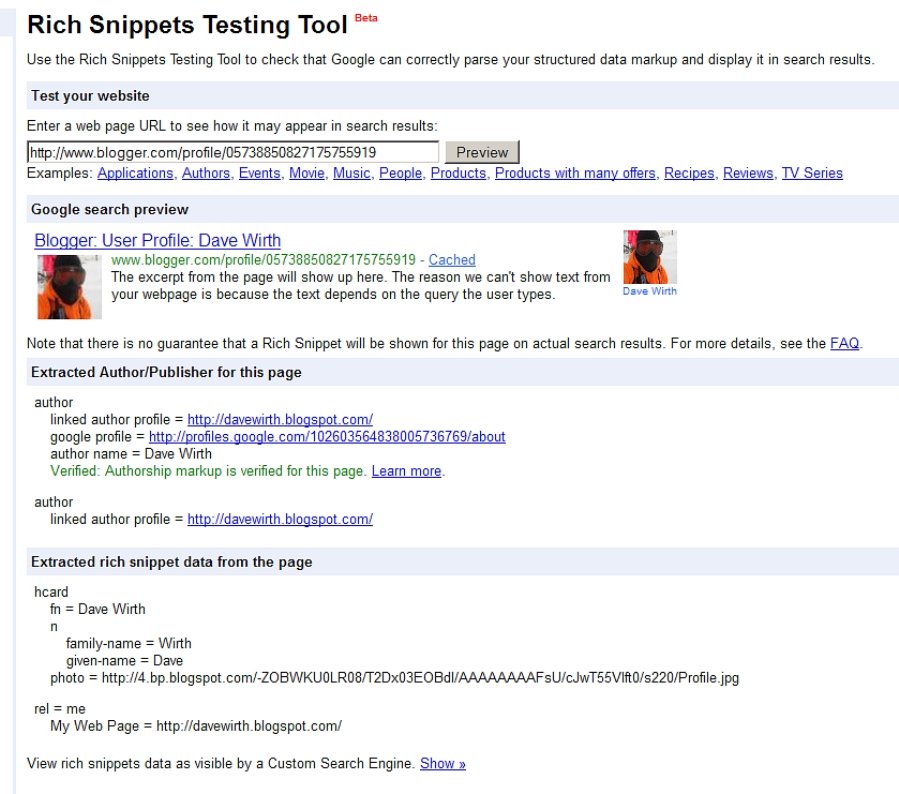This screenshot has width=899, height=794.
Task: Open the TV Series example link
Action: pos(812,173)
